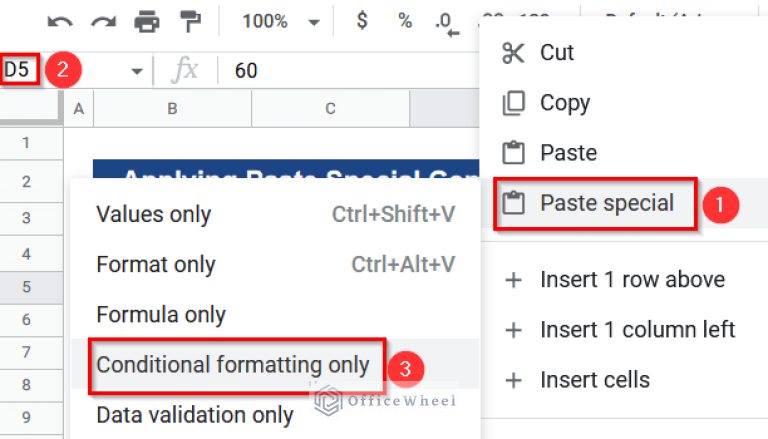The height and width of the screenshot is (439, 768).
Task: Click the print icon
Action: click(147, 21)
